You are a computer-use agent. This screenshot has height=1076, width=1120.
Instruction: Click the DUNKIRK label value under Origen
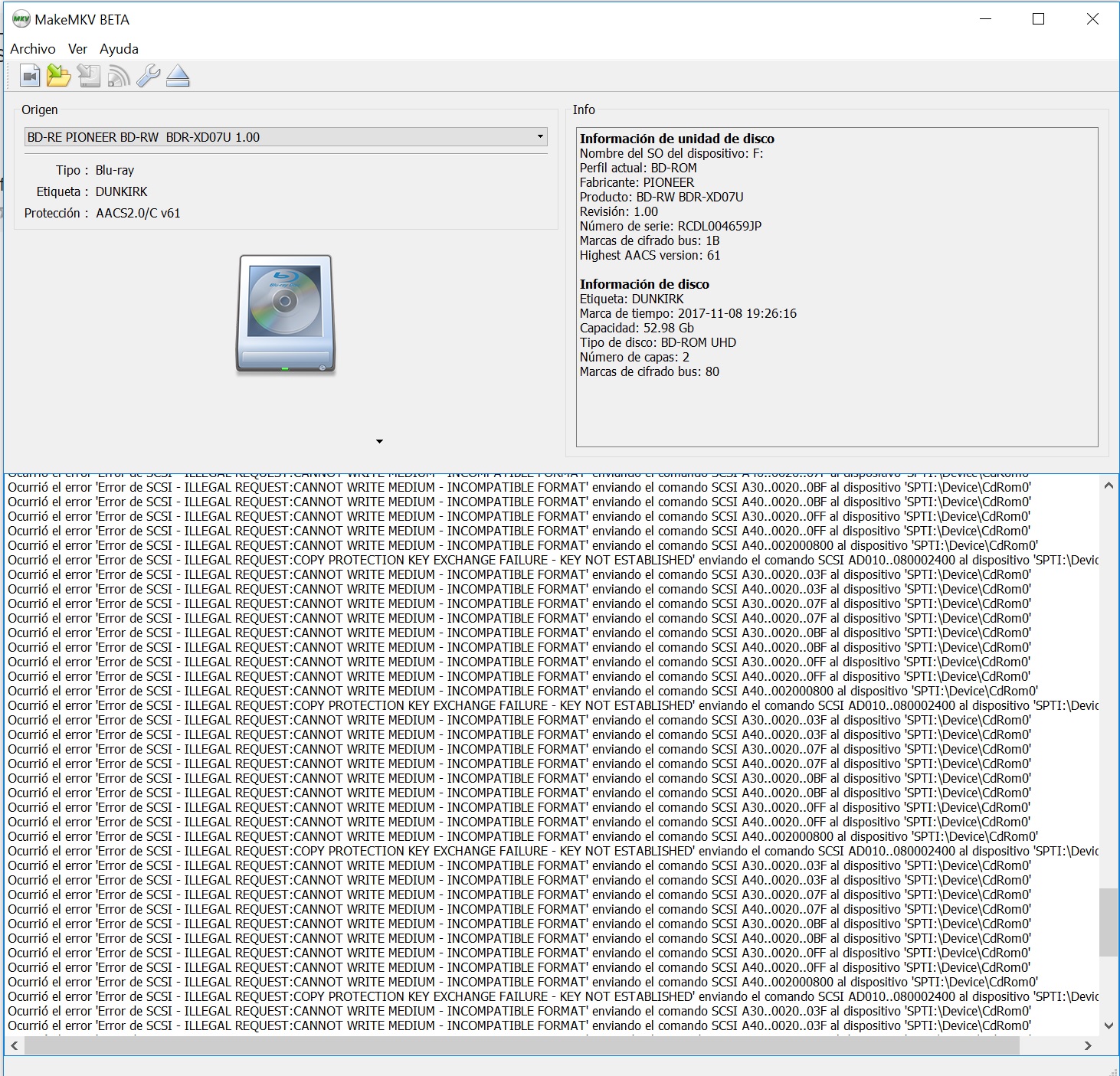coord(122,191)
